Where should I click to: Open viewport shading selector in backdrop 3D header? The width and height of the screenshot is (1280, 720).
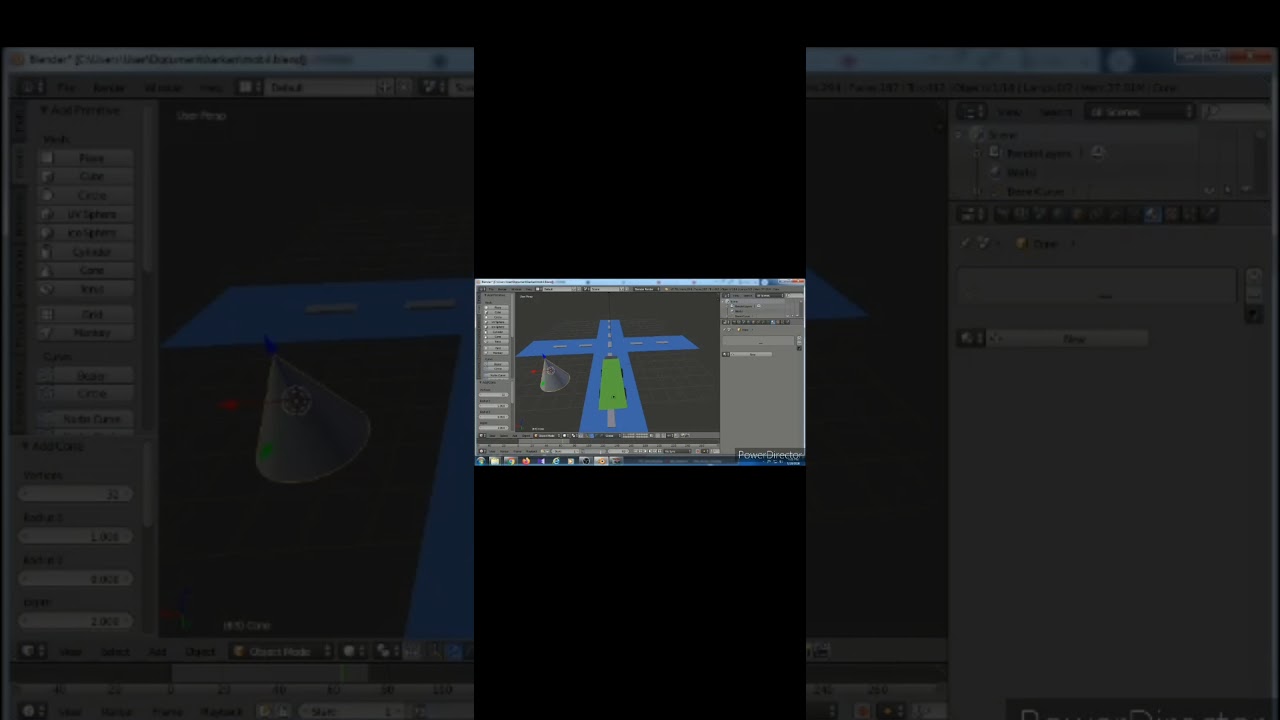coord(354,651)
